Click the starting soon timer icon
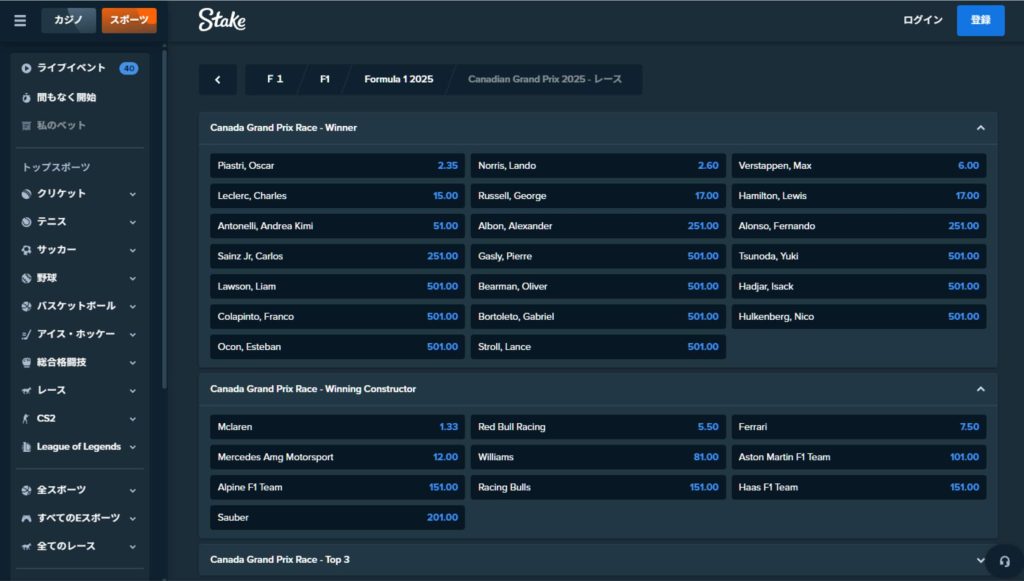Viewport: 1024px width, 581px height. [x=26, y=97]
